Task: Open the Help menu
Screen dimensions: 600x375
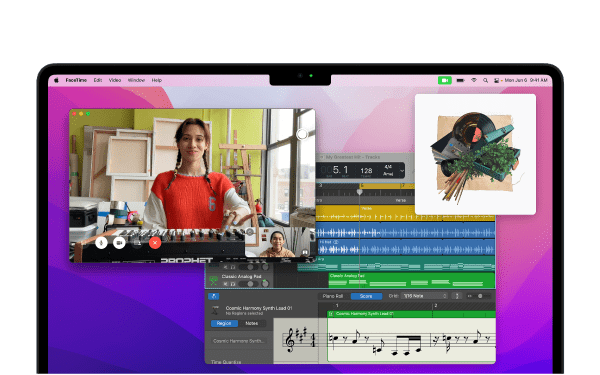Action: click(157, 80)
